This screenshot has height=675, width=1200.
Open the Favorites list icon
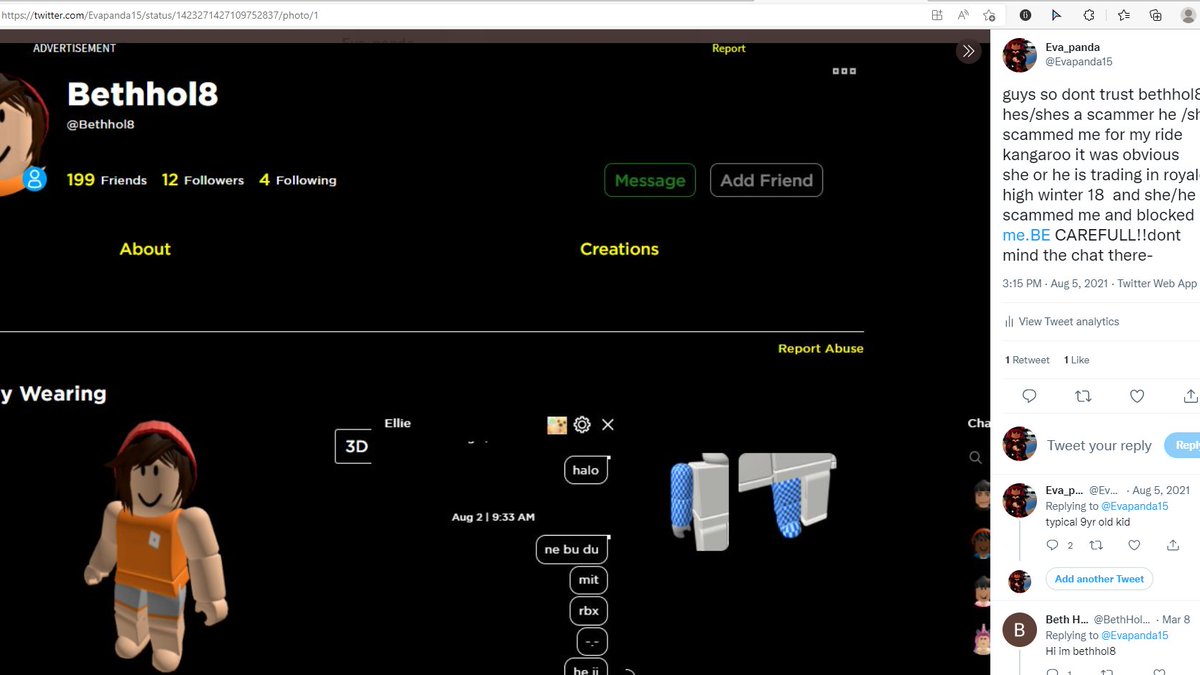1123,15
